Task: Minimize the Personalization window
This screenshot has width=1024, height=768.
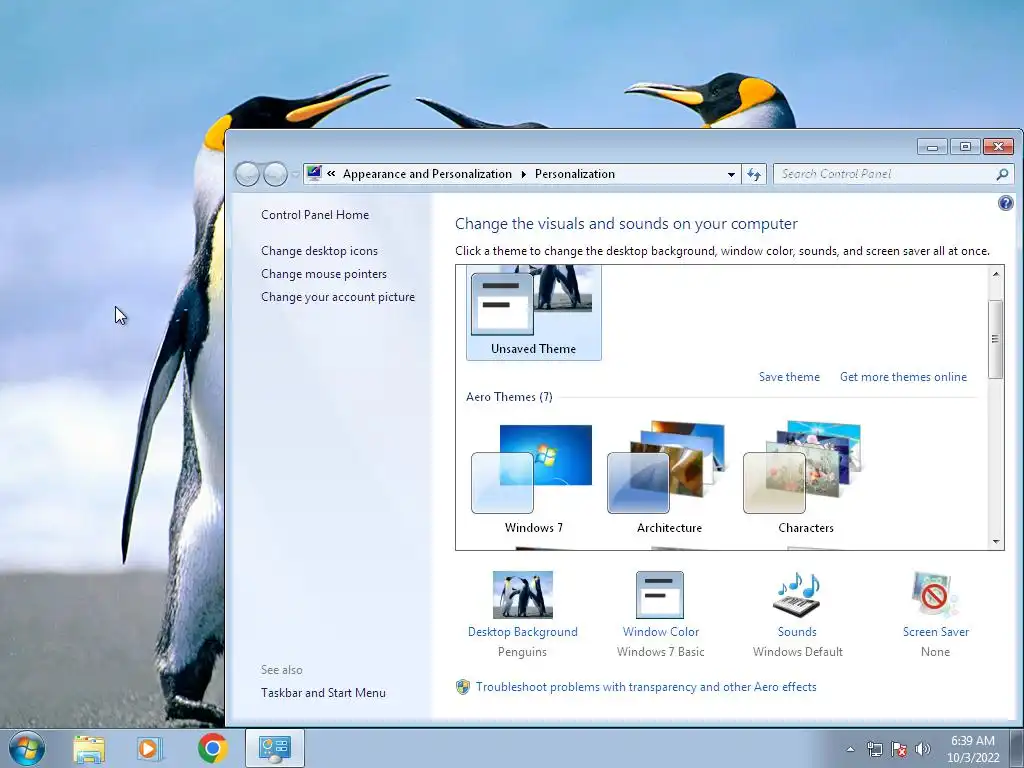Action: 932,147
